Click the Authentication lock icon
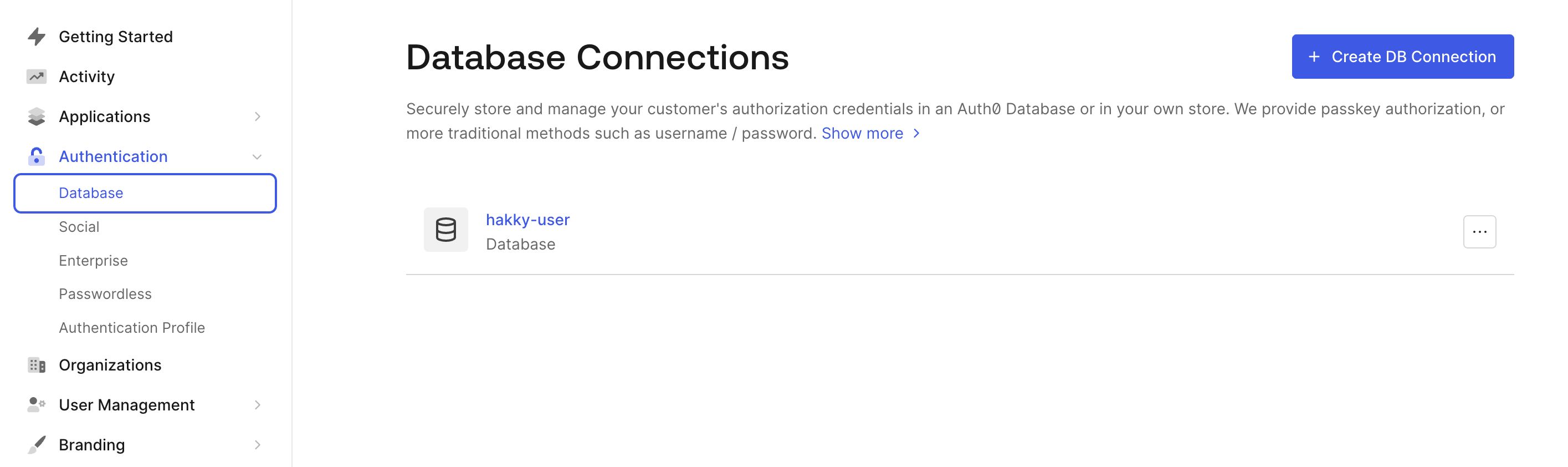The image size is (1568, 467). pos(37,156)
